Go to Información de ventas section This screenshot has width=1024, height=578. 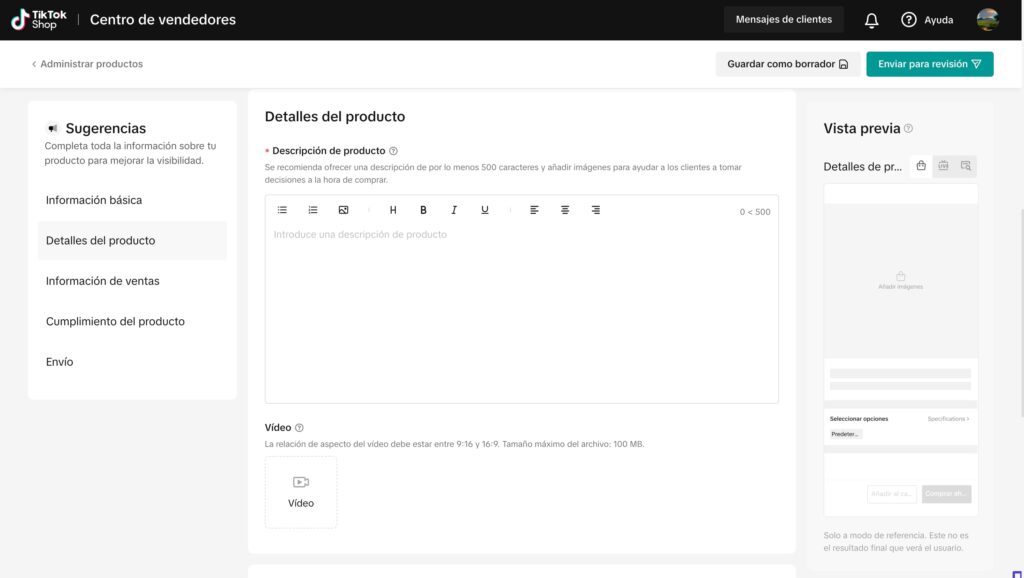point(102,281)
